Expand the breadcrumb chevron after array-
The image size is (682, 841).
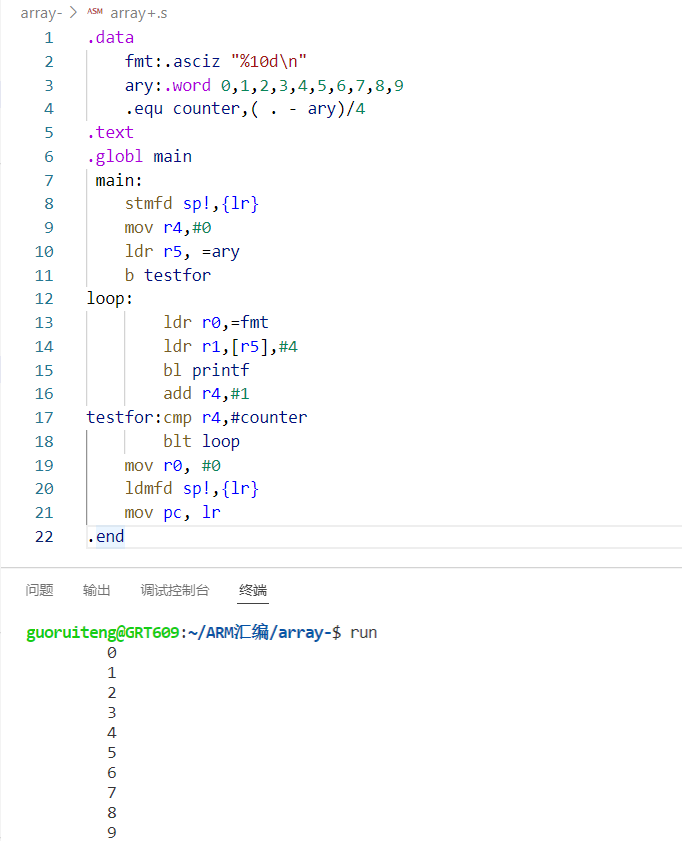tap(73, 12)
